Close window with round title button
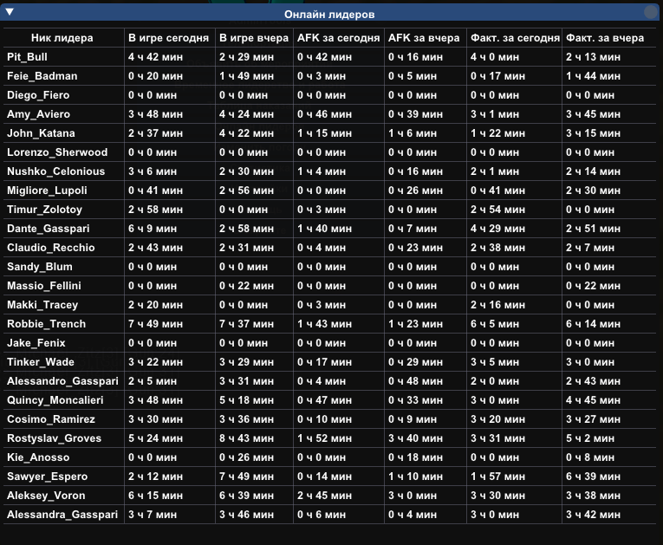This screenshot has width=663, height=545. (x=651, y=12)
